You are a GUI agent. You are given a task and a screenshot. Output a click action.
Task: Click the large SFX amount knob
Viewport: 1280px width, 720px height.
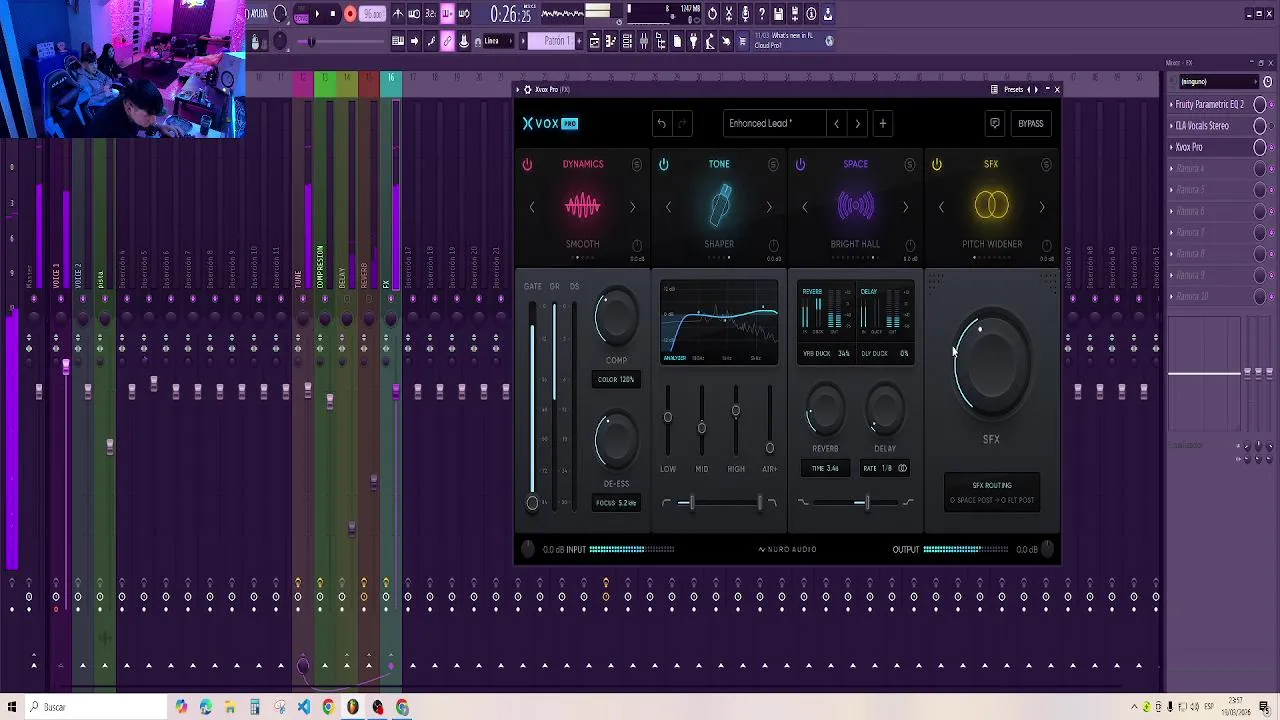991,364
